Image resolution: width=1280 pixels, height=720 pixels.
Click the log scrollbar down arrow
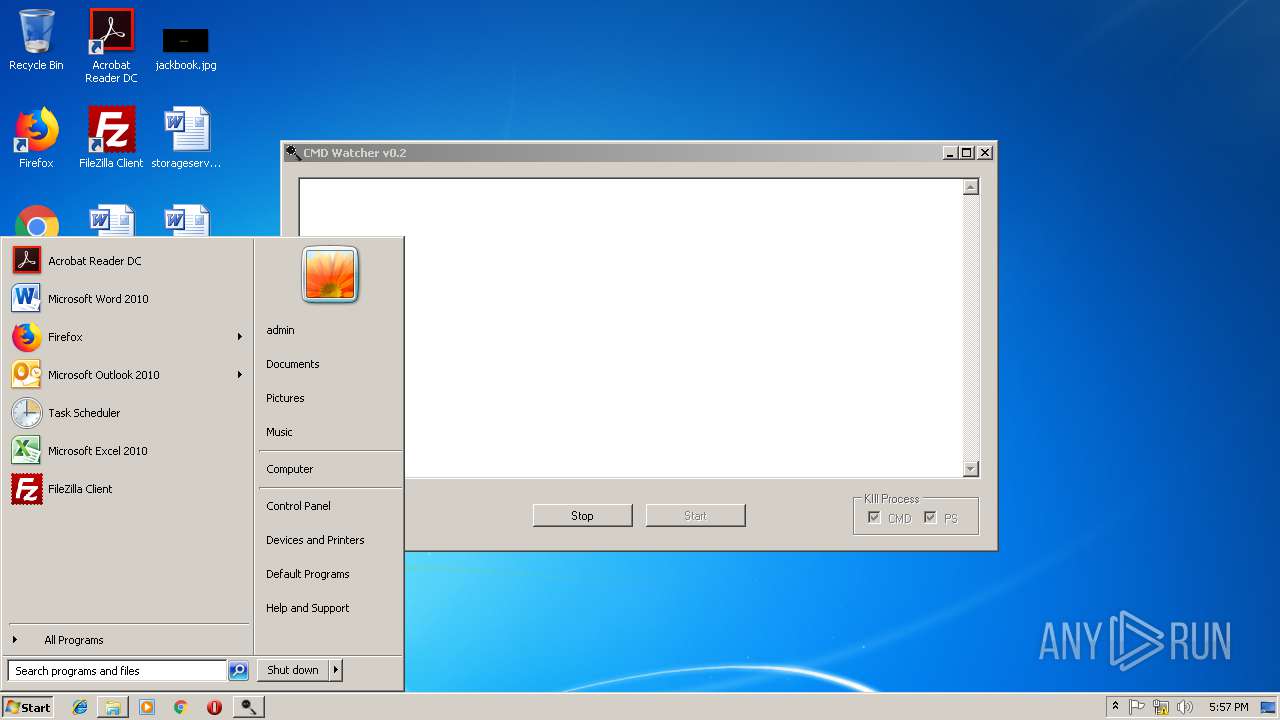[970, 469]
